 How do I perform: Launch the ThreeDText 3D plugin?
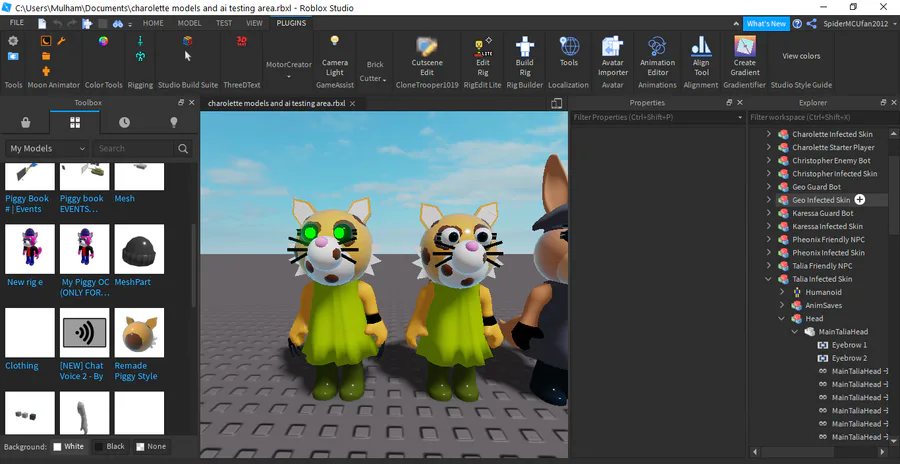(242, 41)
